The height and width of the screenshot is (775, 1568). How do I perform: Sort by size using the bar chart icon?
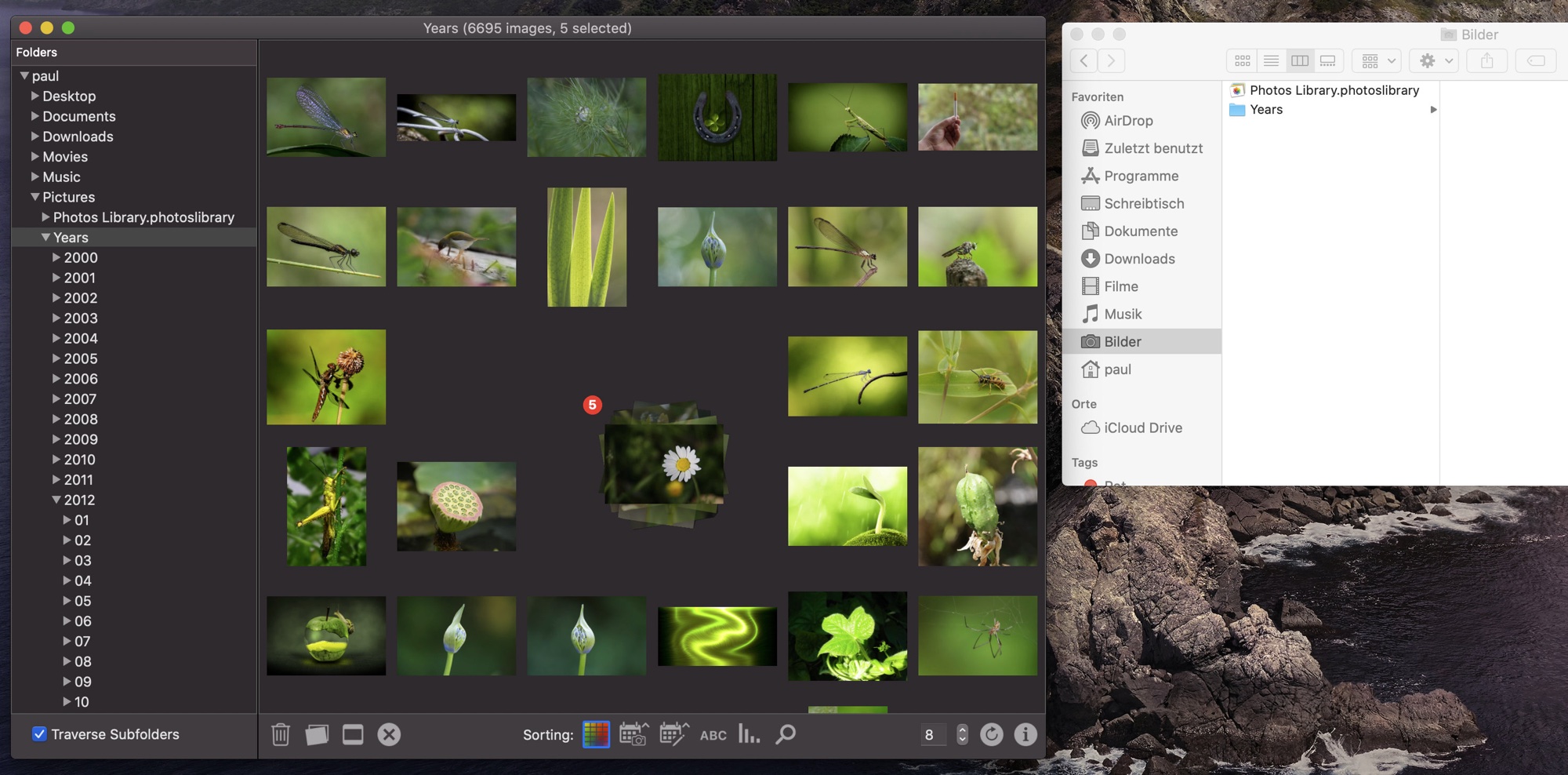click(749, 734)
